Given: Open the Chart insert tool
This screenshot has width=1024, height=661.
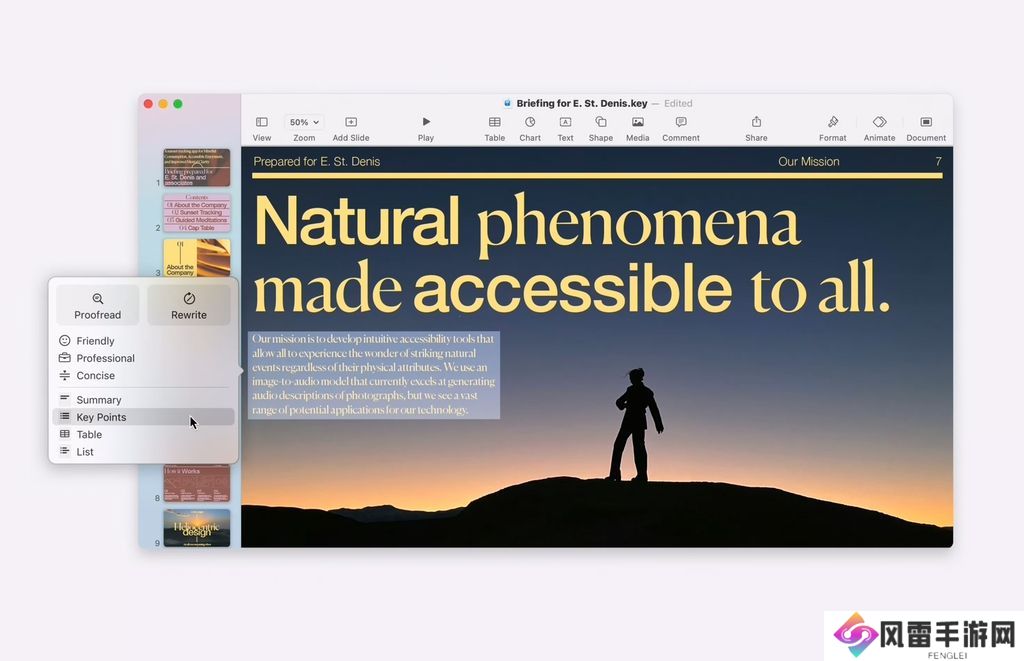Looking at the screenshot, I should pyautogui.click(x=530, y=122).
